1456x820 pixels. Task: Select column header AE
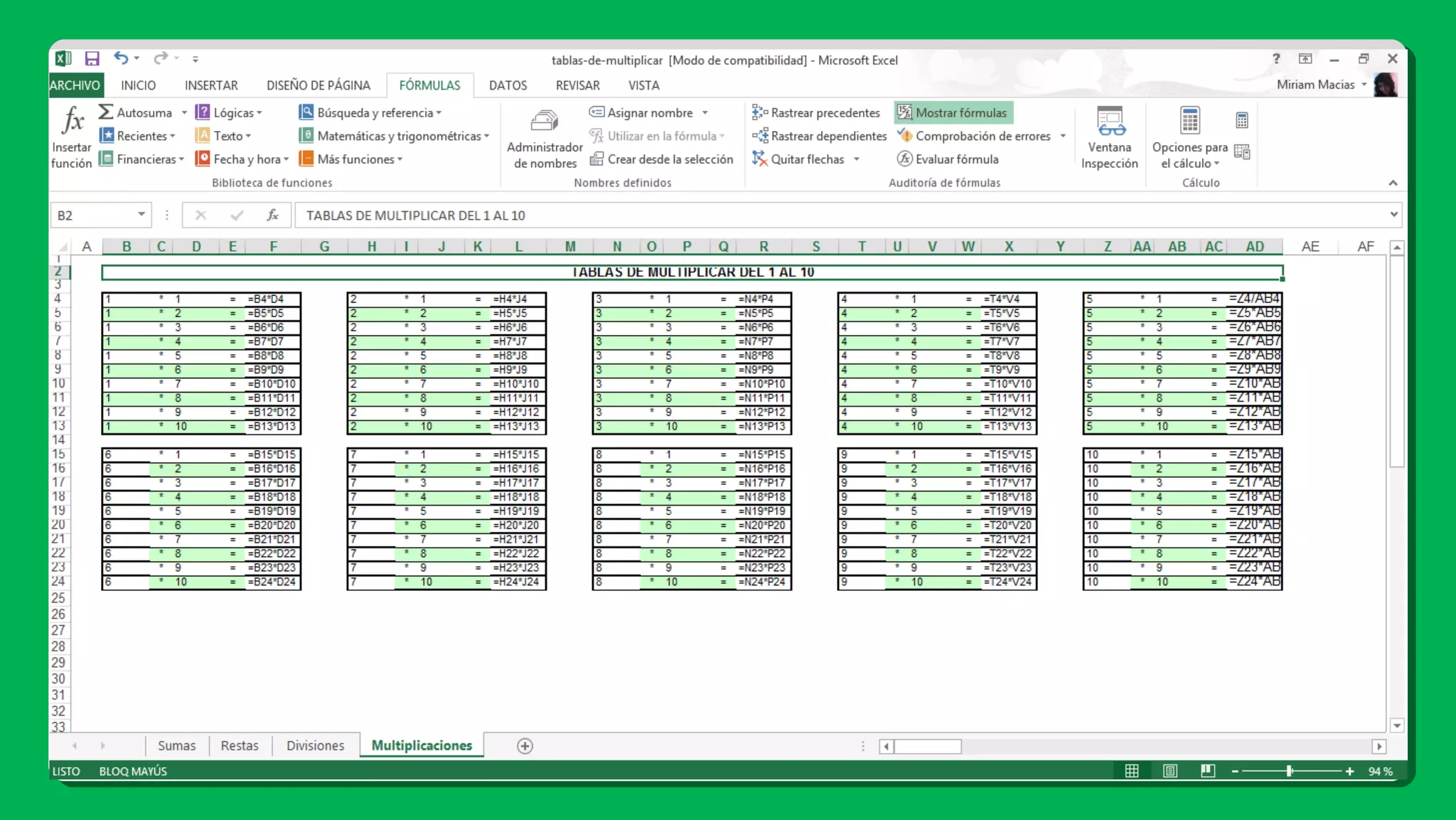pyautogui.click(x=1310, y=246)
